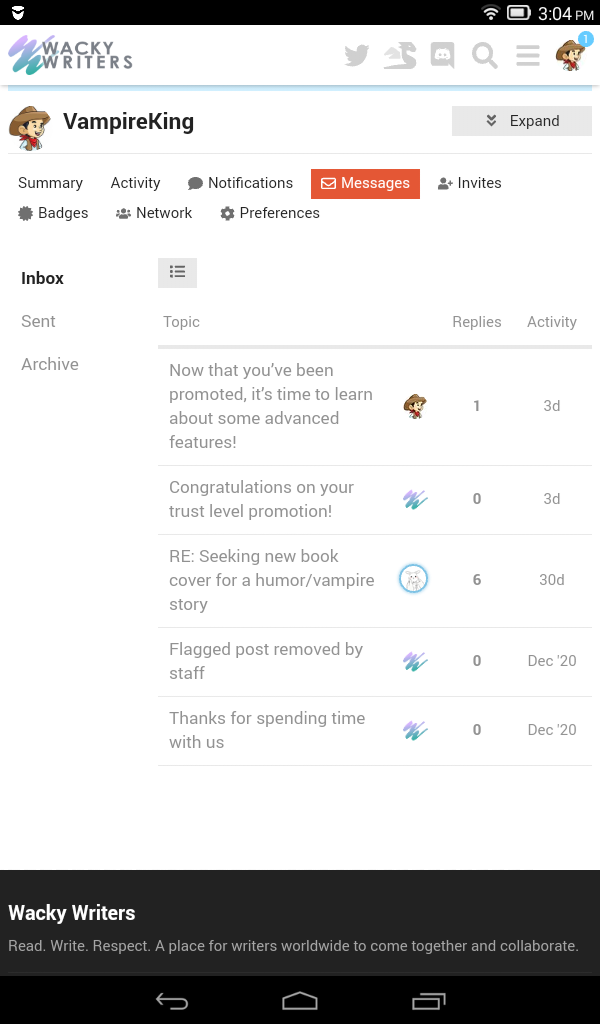600x1024 pixels.
Task: Open the Invites tab
Action: point(469,183)
